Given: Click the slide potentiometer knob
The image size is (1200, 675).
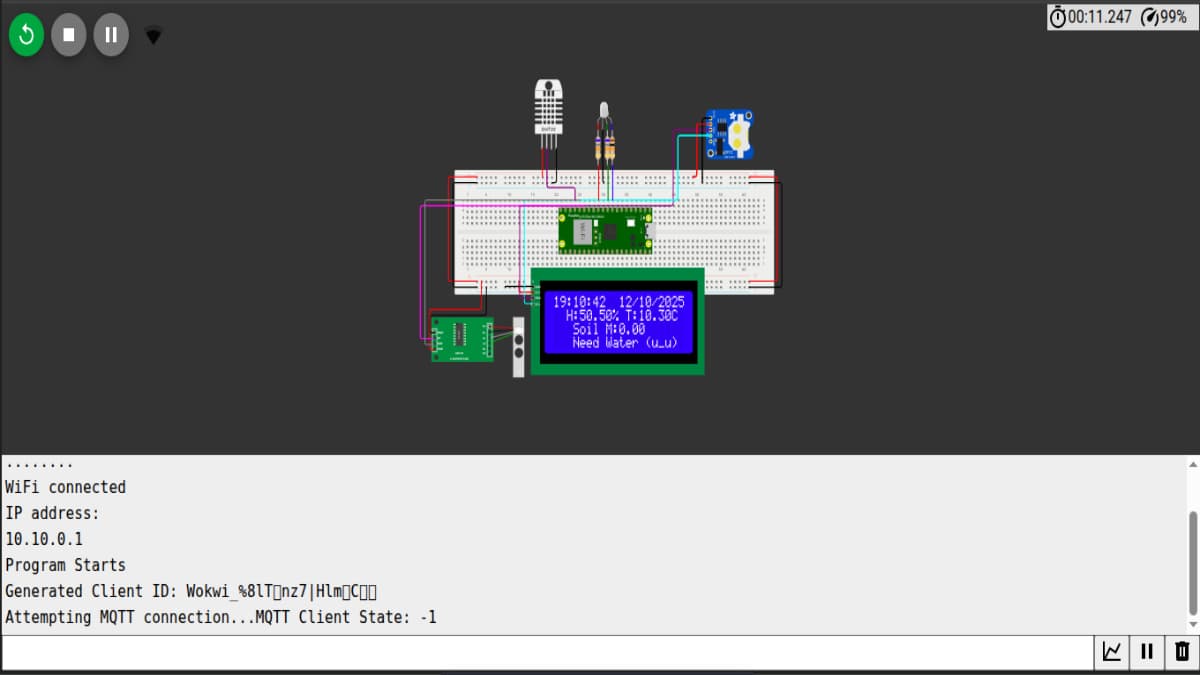Looking at the screenshot, I should click(x=517, y=345).
